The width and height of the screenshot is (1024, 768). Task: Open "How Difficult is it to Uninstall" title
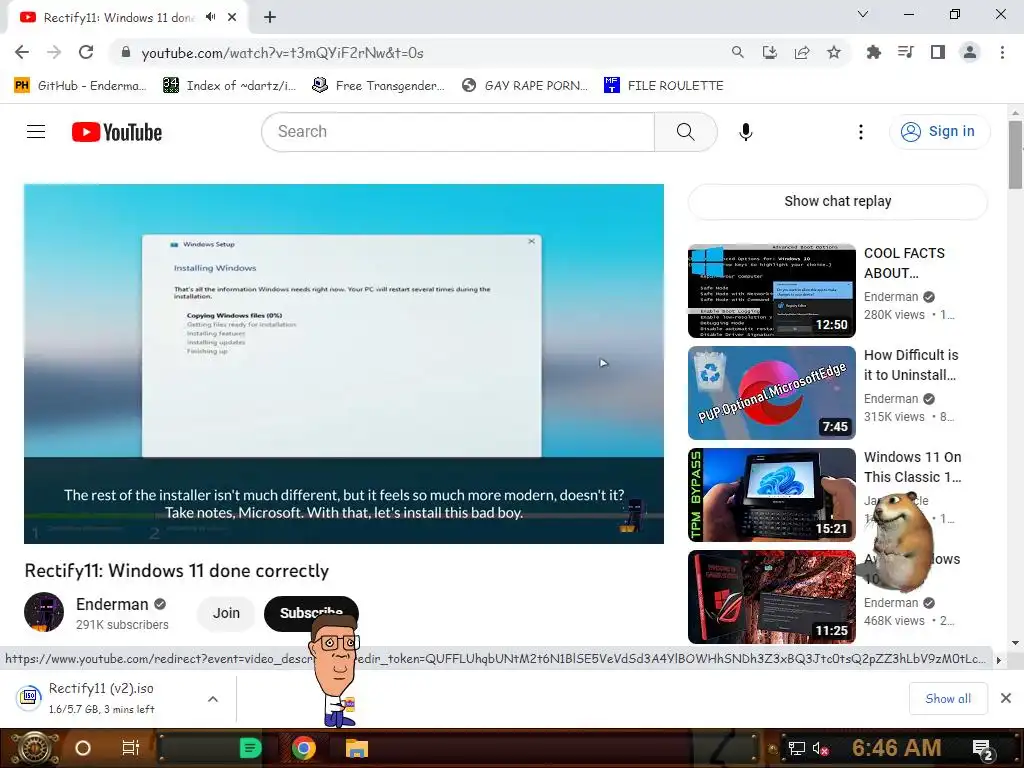(911, 365)
